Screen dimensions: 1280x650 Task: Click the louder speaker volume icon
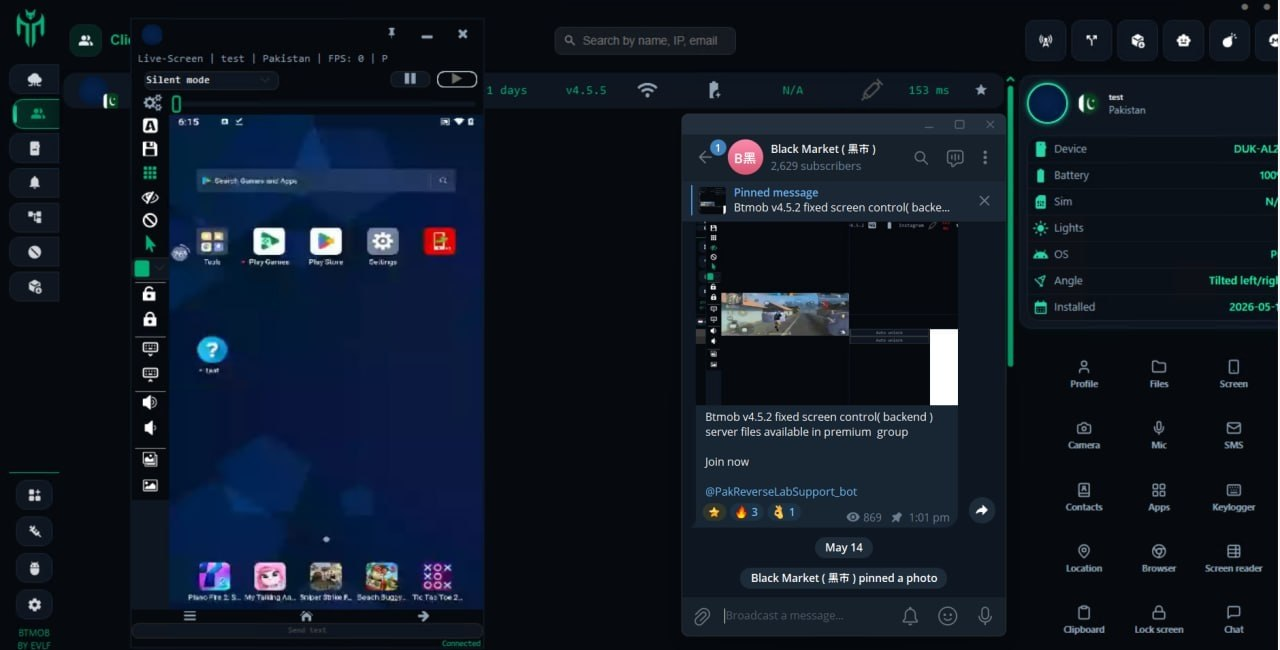point(150,402)
